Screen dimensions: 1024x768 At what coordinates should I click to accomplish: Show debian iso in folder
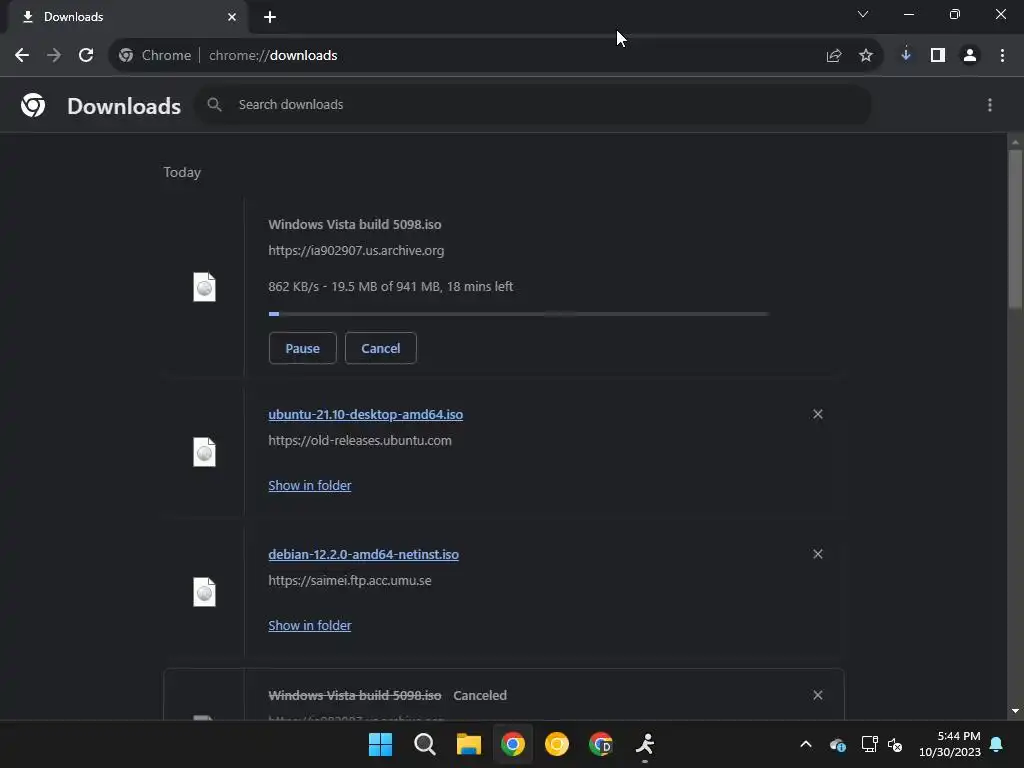point(310,625)
